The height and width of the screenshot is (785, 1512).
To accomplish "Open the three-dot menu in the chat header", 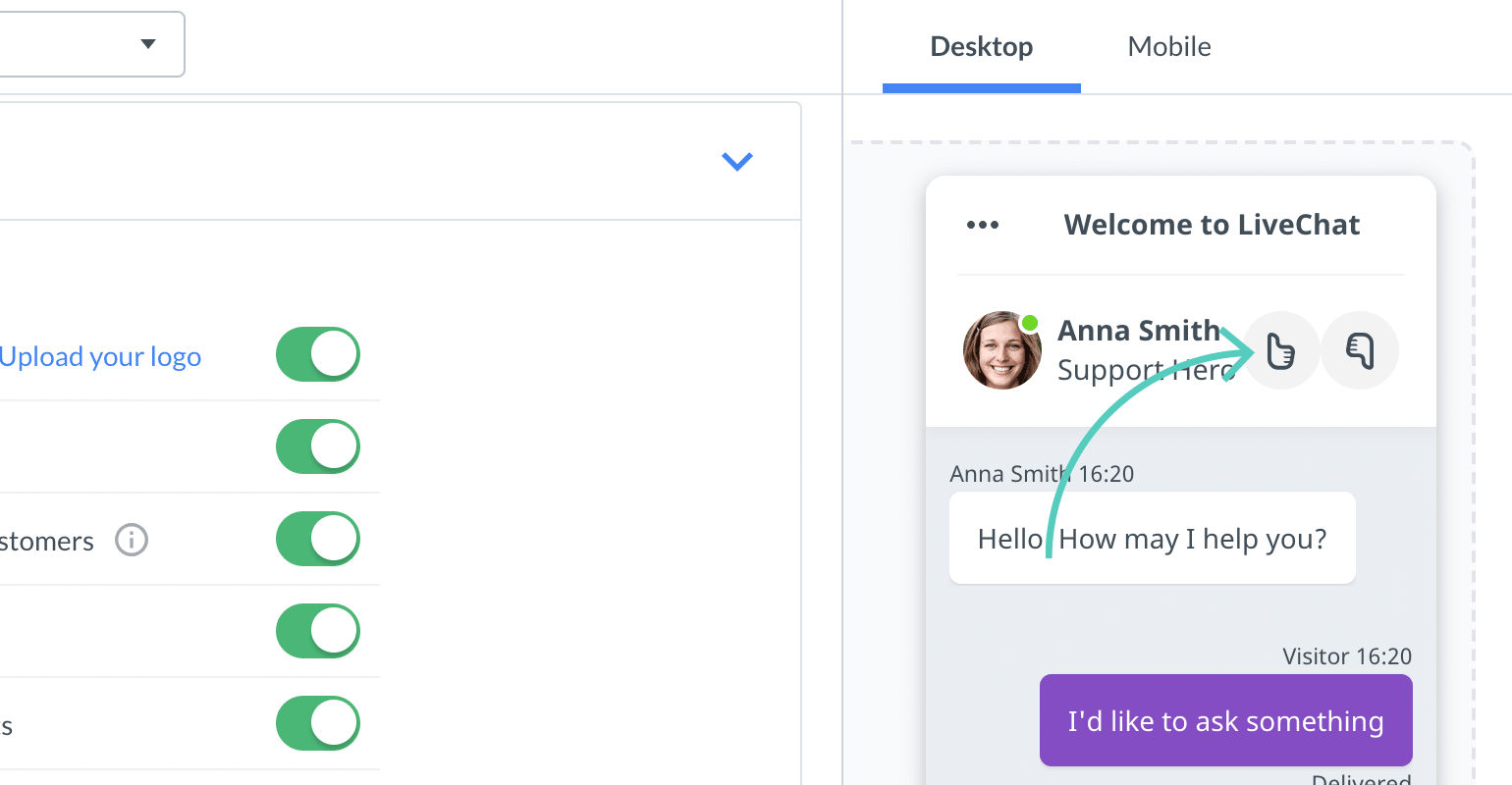I will point(982,224).
